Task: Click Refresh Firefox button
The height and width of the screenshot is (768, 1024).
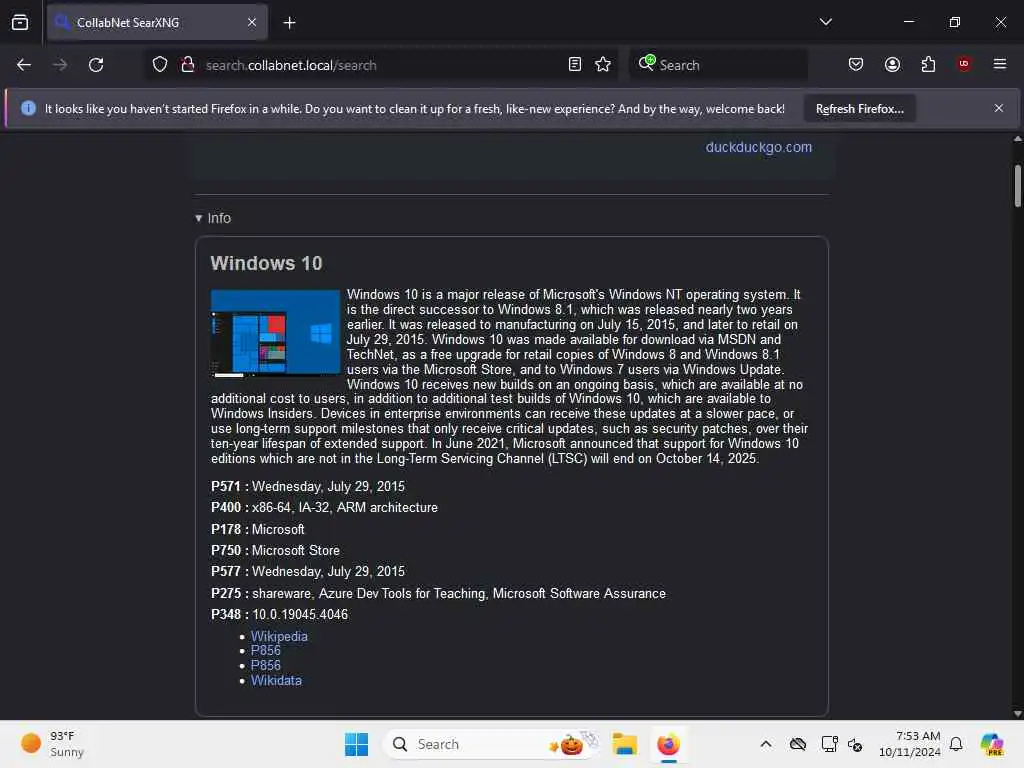Action: 859,109
